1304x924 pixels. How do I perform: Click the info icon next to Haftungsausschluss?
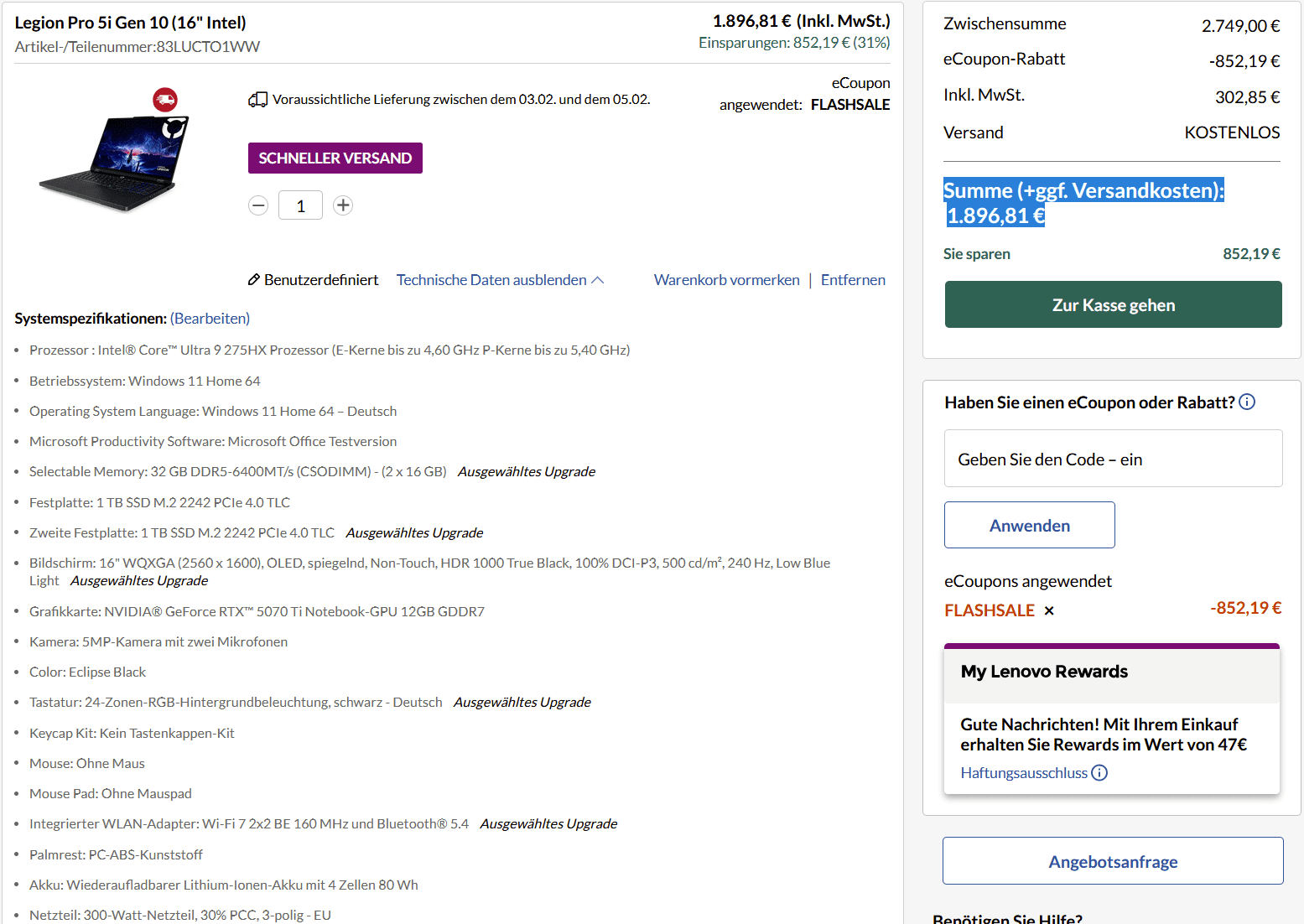point(1099,773)
